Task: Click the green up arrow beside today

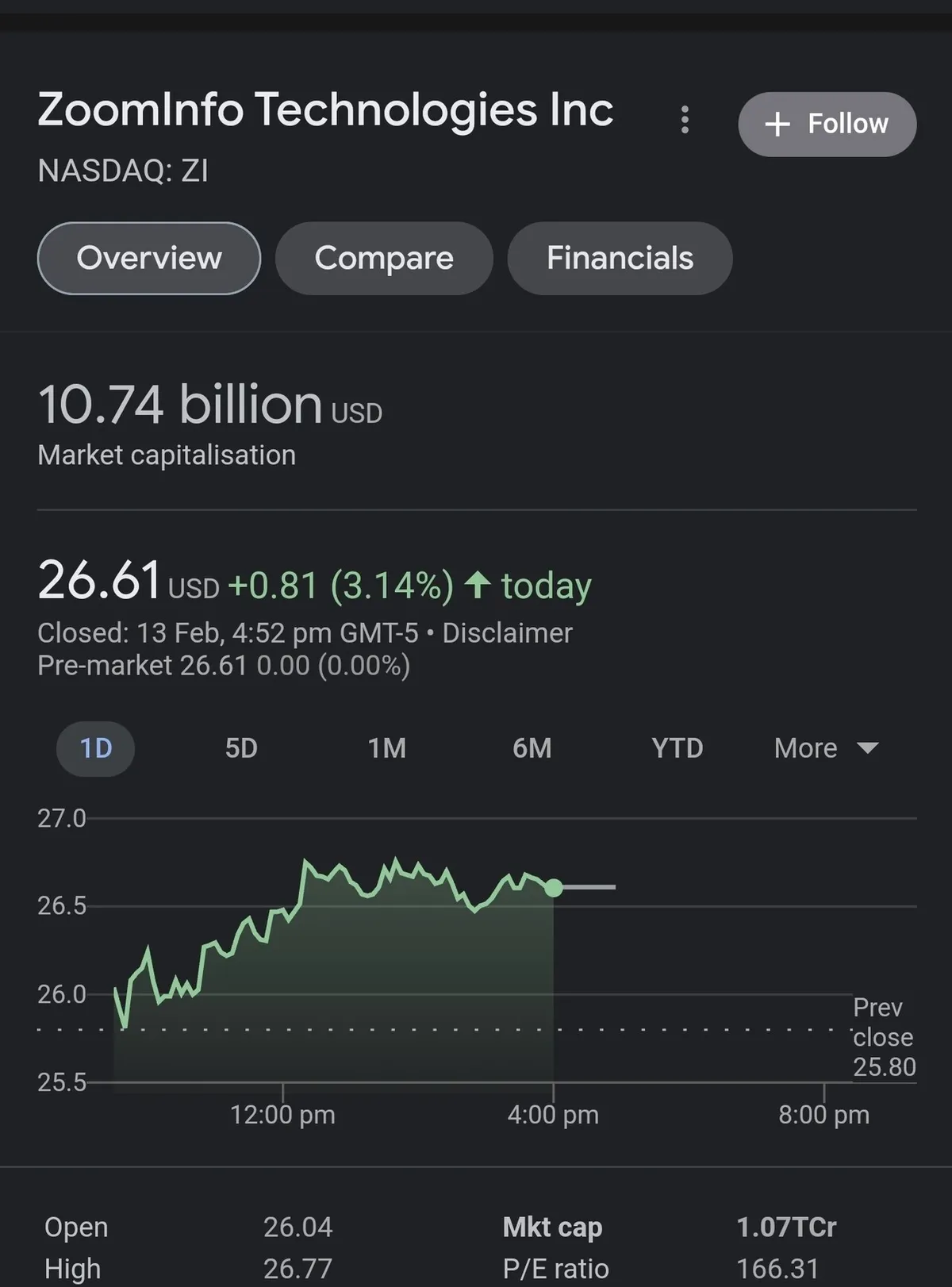Action: (478, 585)
